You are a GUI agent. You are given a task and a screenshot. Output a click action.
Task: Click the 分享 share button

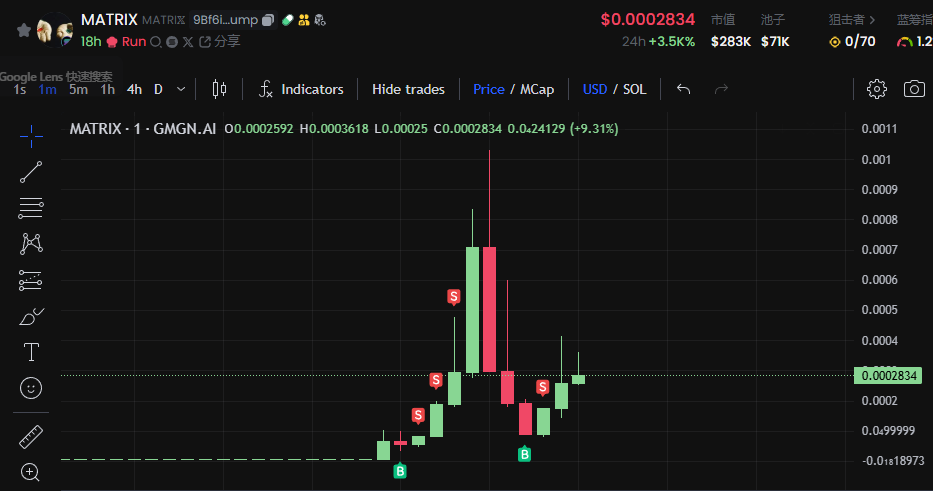click(220, 42)
